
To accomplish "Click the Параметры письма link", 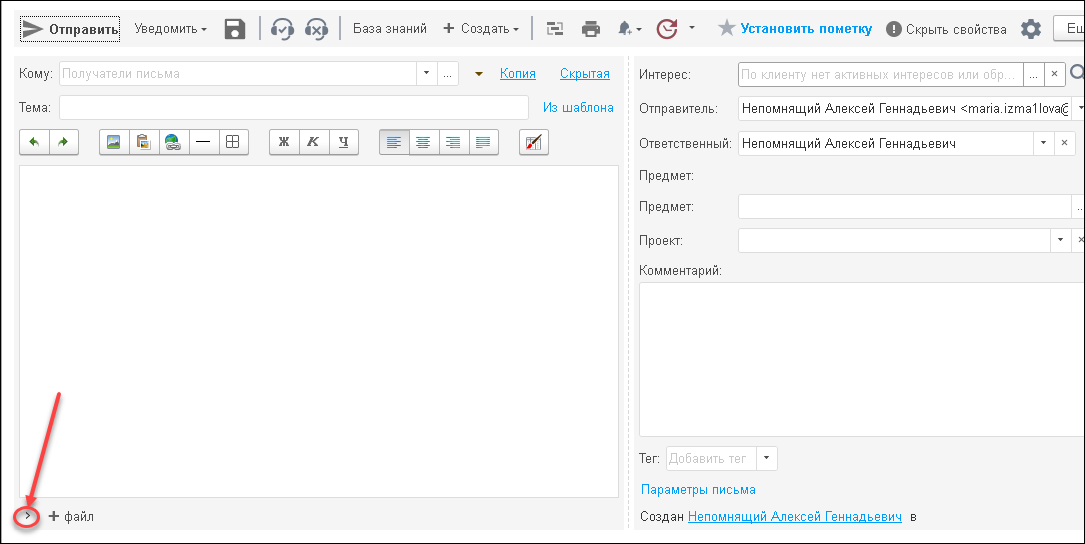I will (698, 490).
